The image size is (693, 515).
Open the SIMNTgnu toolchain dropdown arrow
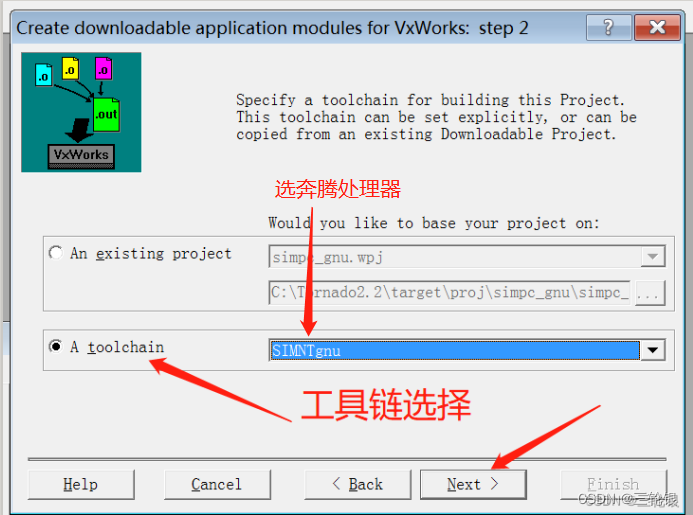pos(653,350)
